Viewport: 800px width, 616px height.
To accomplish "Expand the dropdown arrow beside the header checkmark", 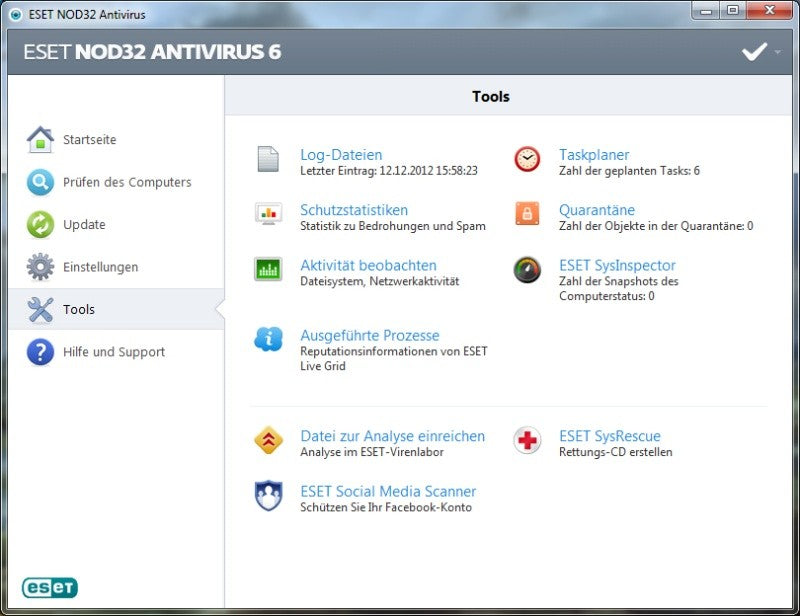I will (778, 52).
